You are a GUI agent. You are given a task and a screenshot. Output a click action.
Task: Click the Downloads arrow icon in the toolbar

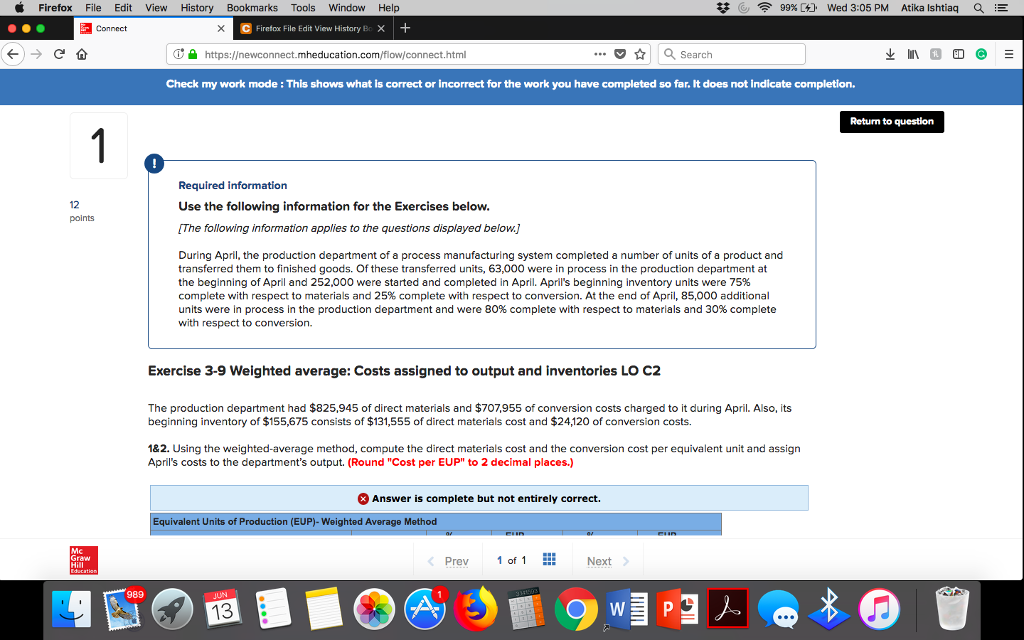(x=890, y=53)
